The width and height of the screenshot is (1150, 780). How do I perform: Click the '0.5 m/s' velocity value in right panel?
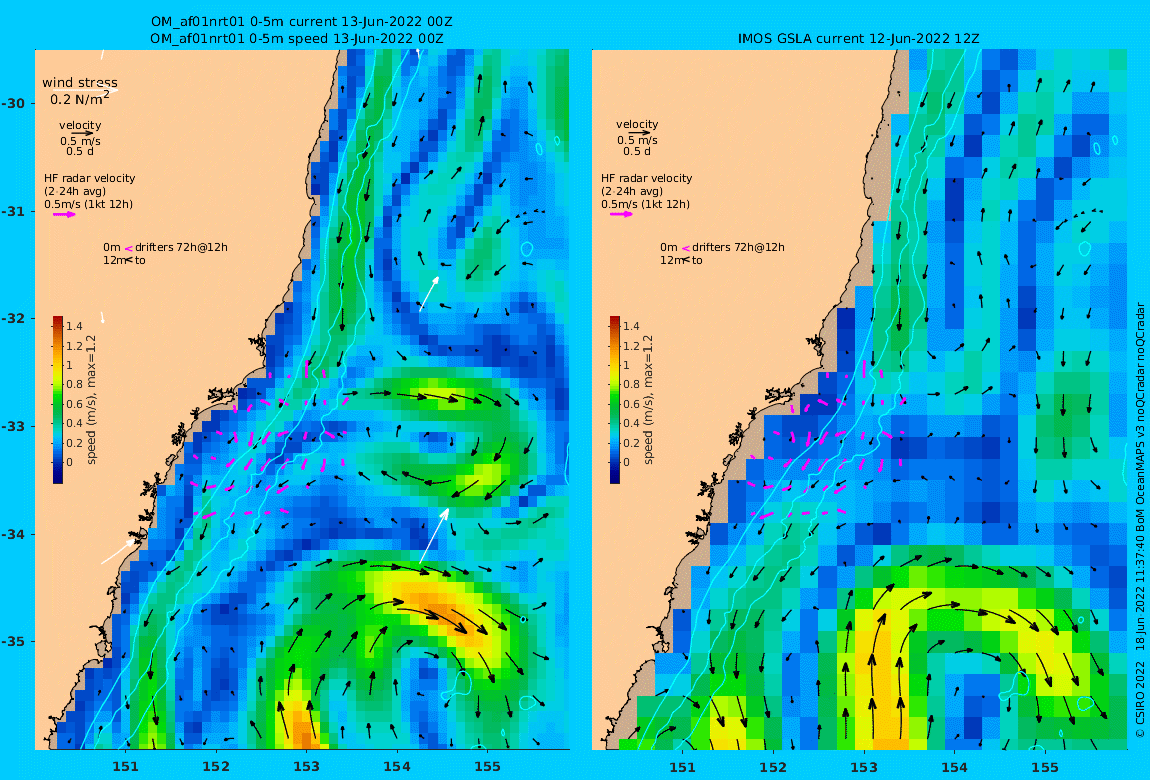[637, 140]
